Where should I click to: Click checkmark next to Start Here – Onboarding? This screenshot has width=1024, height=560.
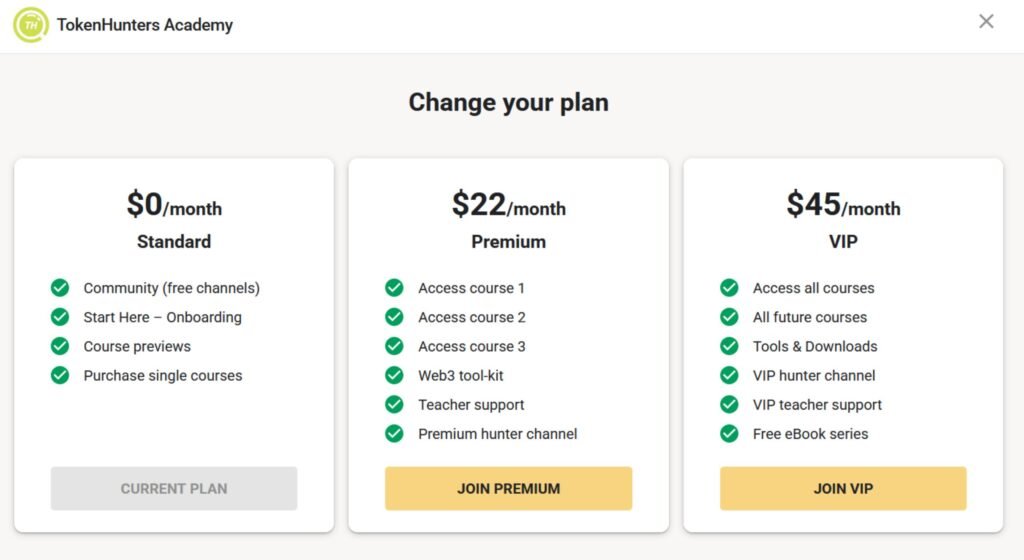tap(60, 317)
